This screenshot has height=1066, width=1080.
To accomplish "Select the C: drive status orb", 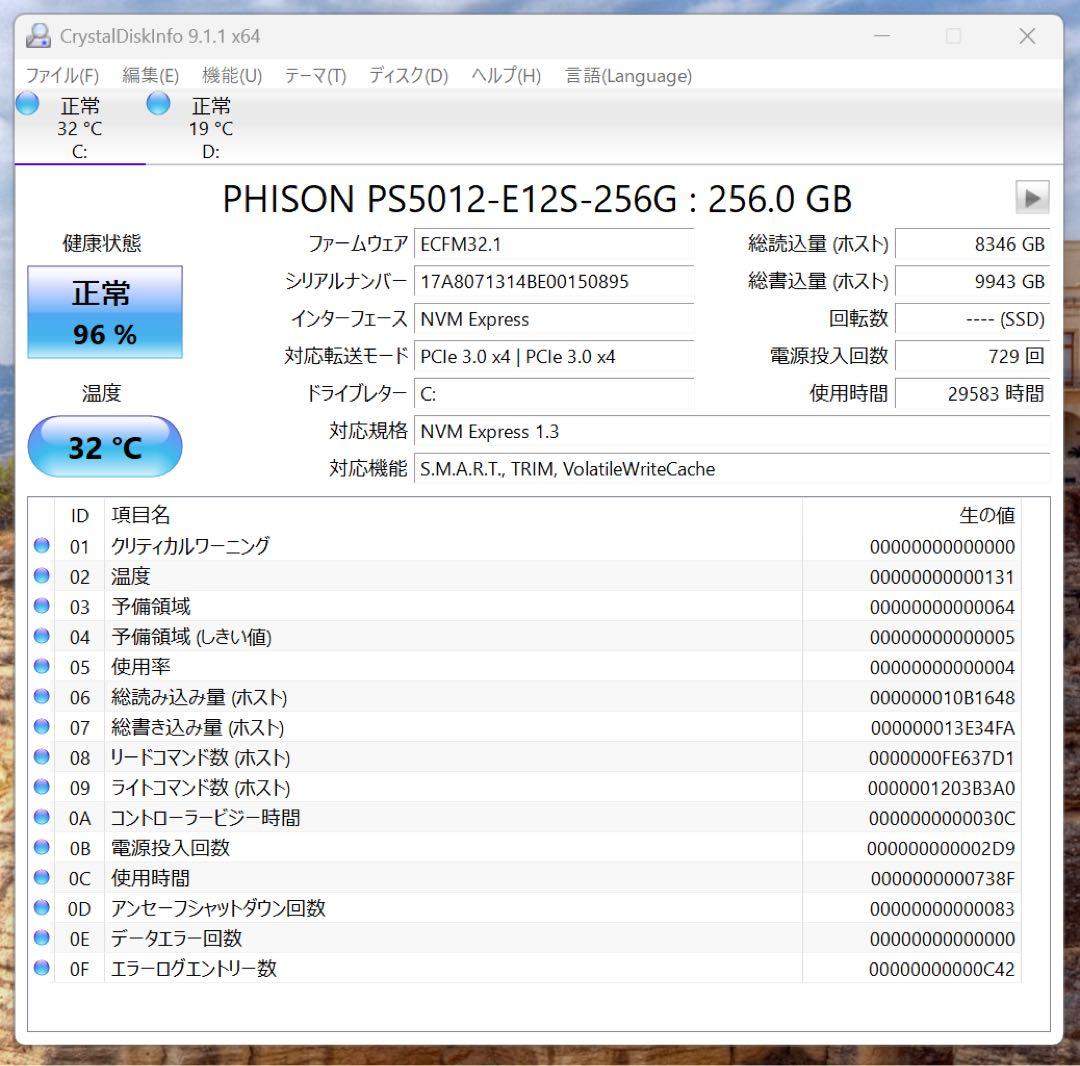I will pyautogui.click(x=28, y=103).
